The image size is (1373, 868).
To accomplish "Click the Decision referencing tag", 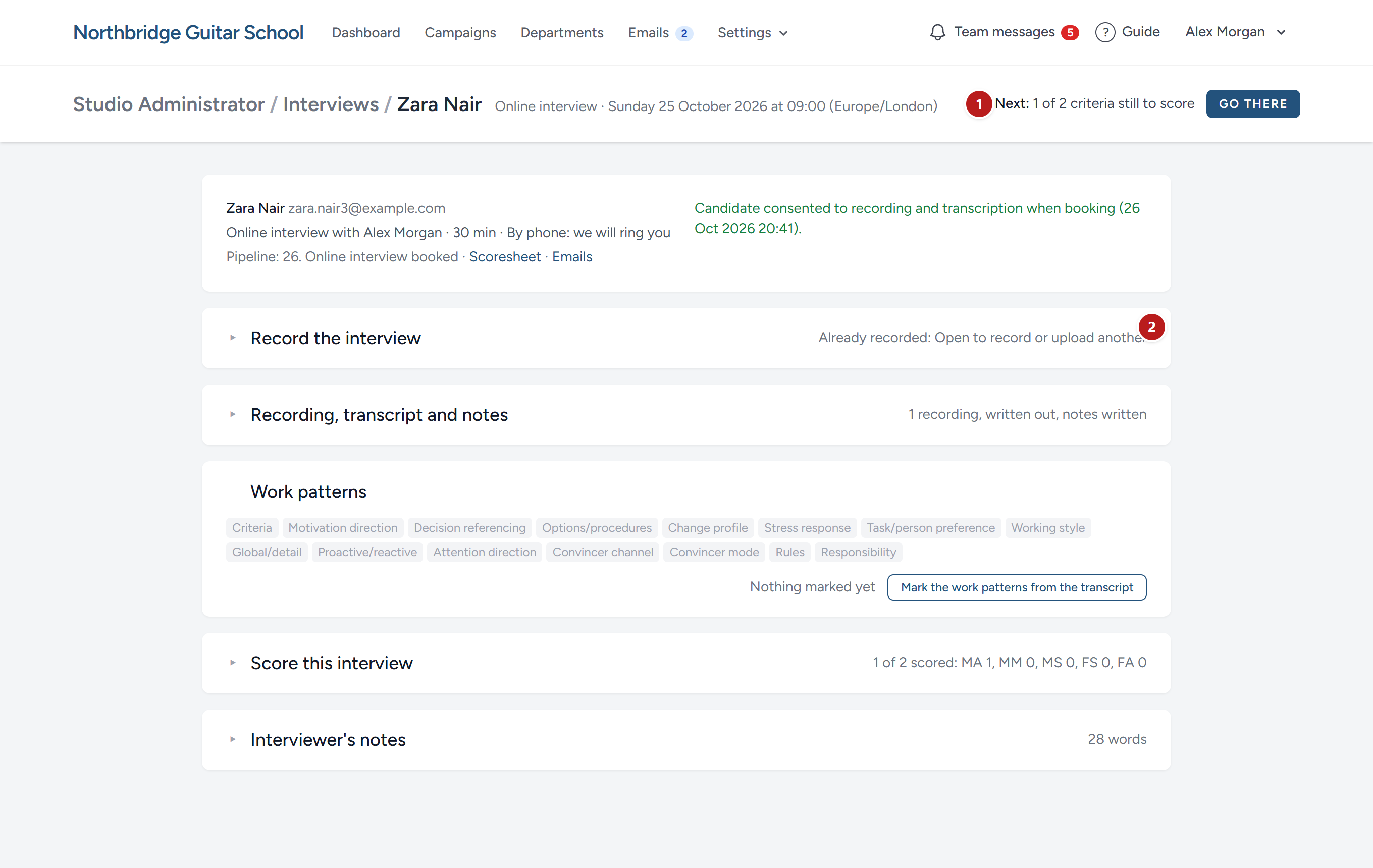I will (469, 528).
